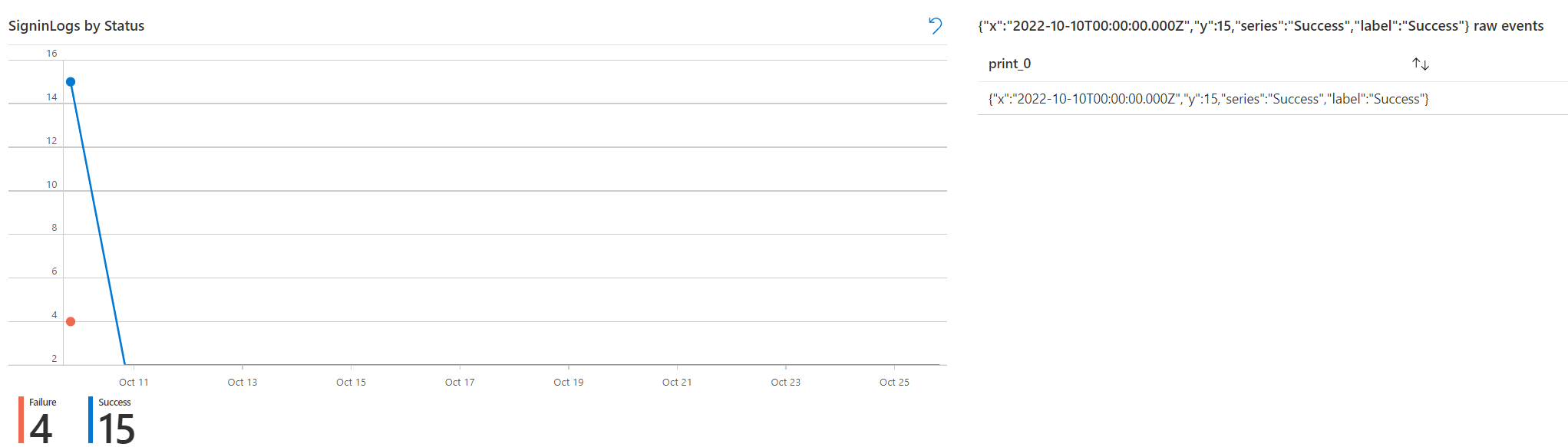Click the print_0 column header
This screenshot has width=1568, height=447.
click(x=1009, y=64)
